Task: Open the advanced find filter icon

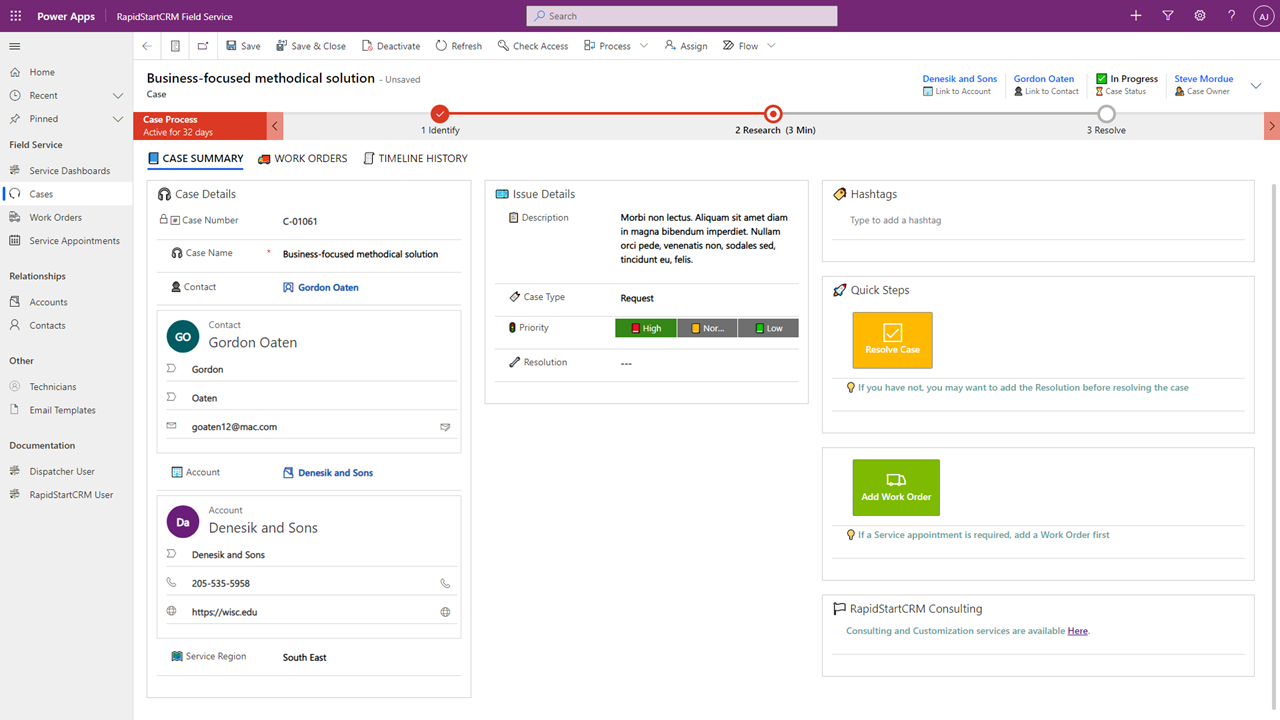Action: click(1168, 16)
